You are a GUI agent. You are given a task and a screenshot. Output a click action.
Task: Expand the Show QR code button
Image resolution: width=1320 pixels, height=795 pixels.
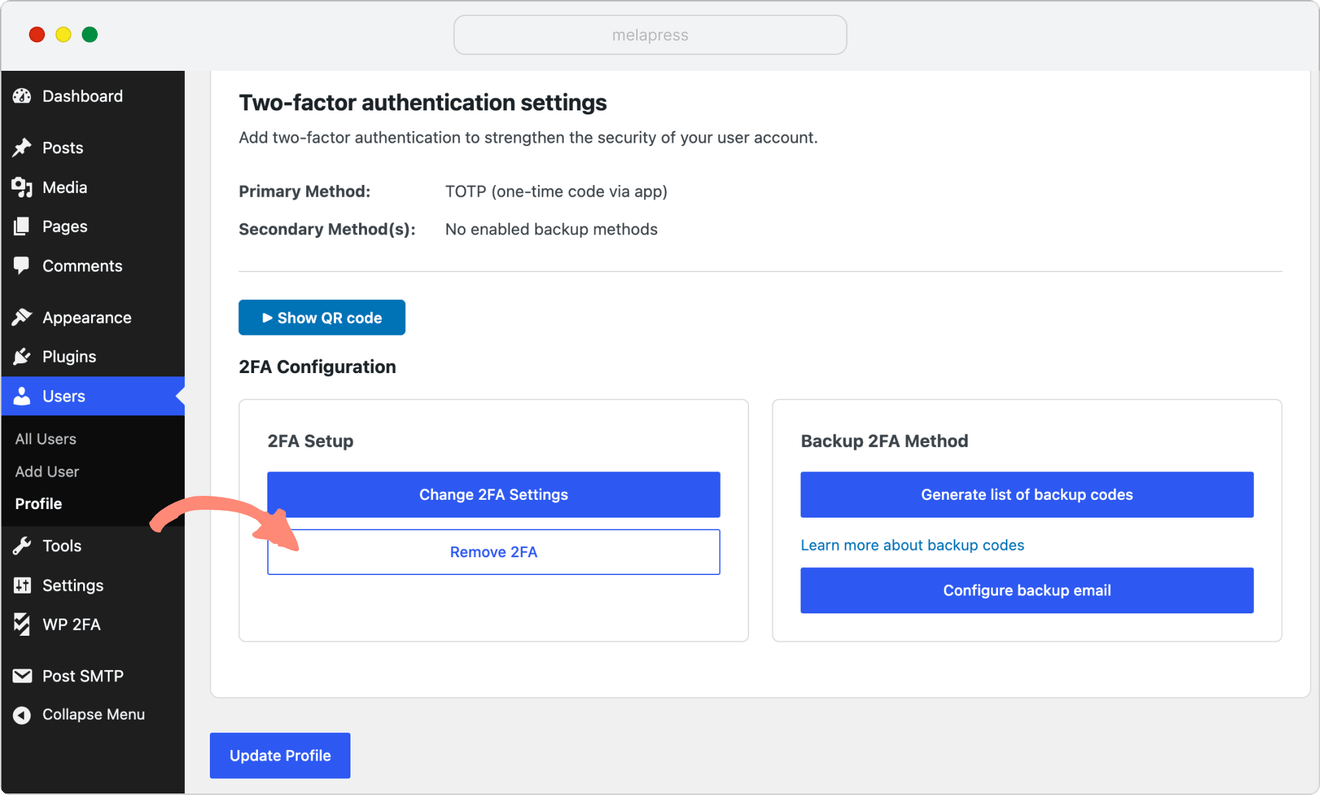[322, 317]
